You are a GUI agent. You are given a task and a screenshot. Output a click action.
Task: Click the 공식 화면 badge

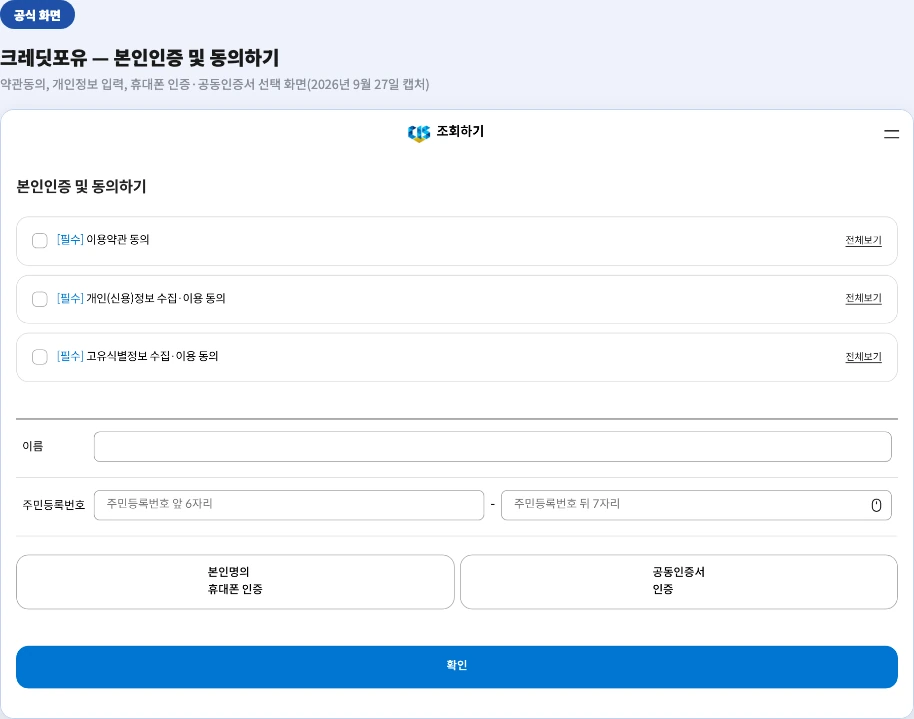coord(37,15)
